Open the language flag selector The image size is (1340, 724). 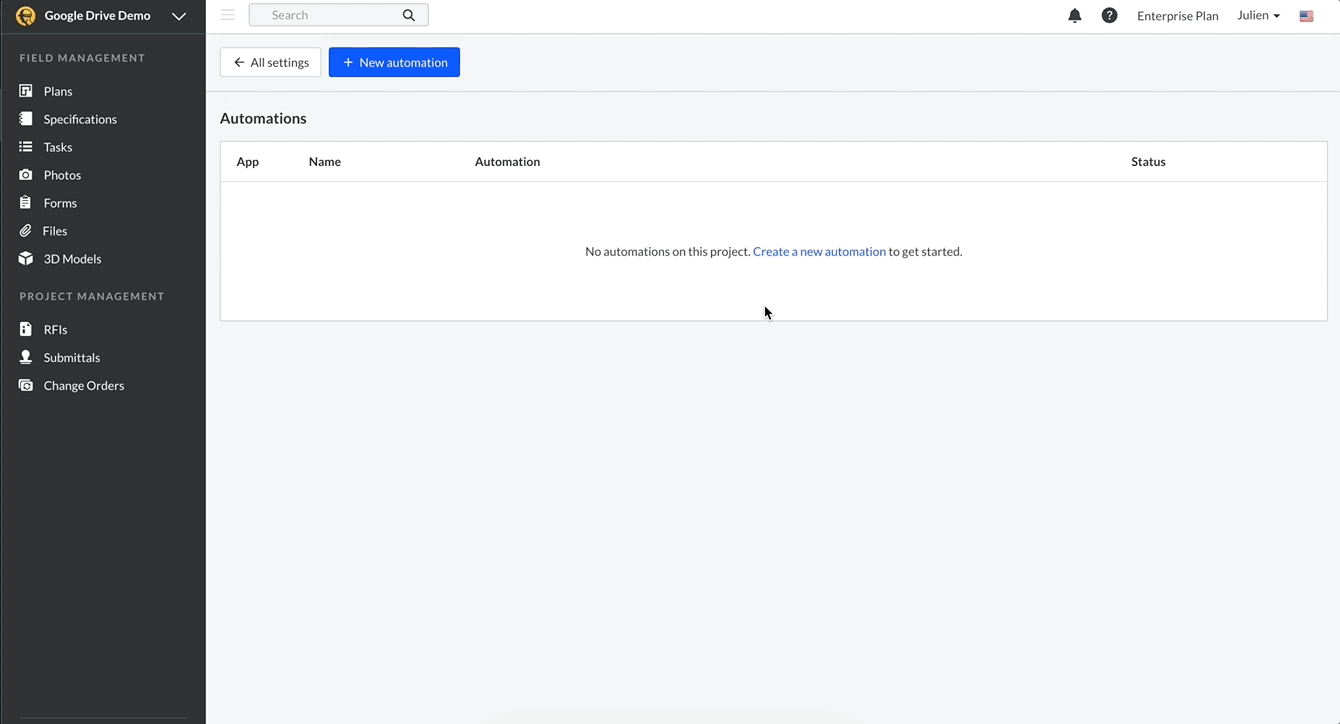(x=1305, y=15)
